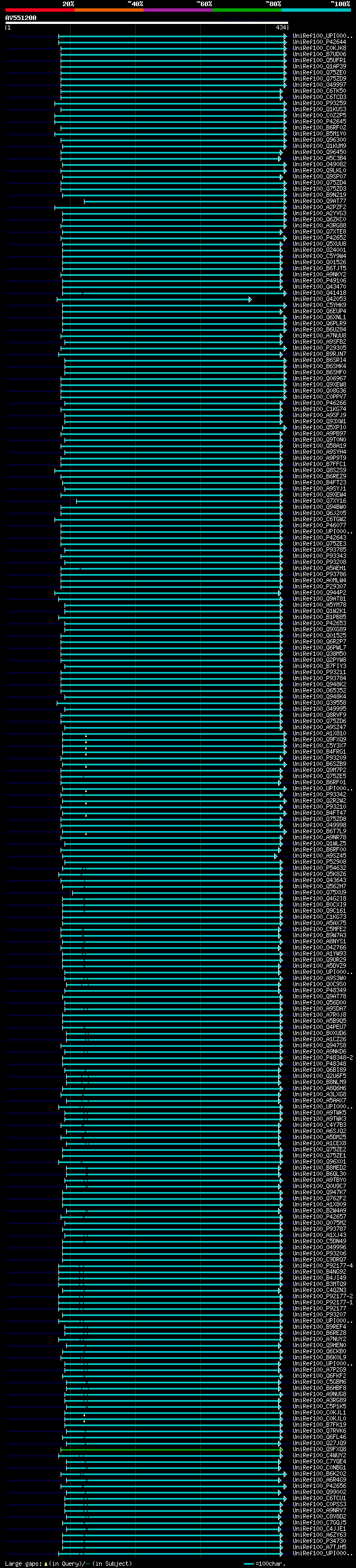This screenshot has width=356, height=1568.
Task: Click green alignment bar for UniRef100_Q9FXQ8
Action: 172,1450
